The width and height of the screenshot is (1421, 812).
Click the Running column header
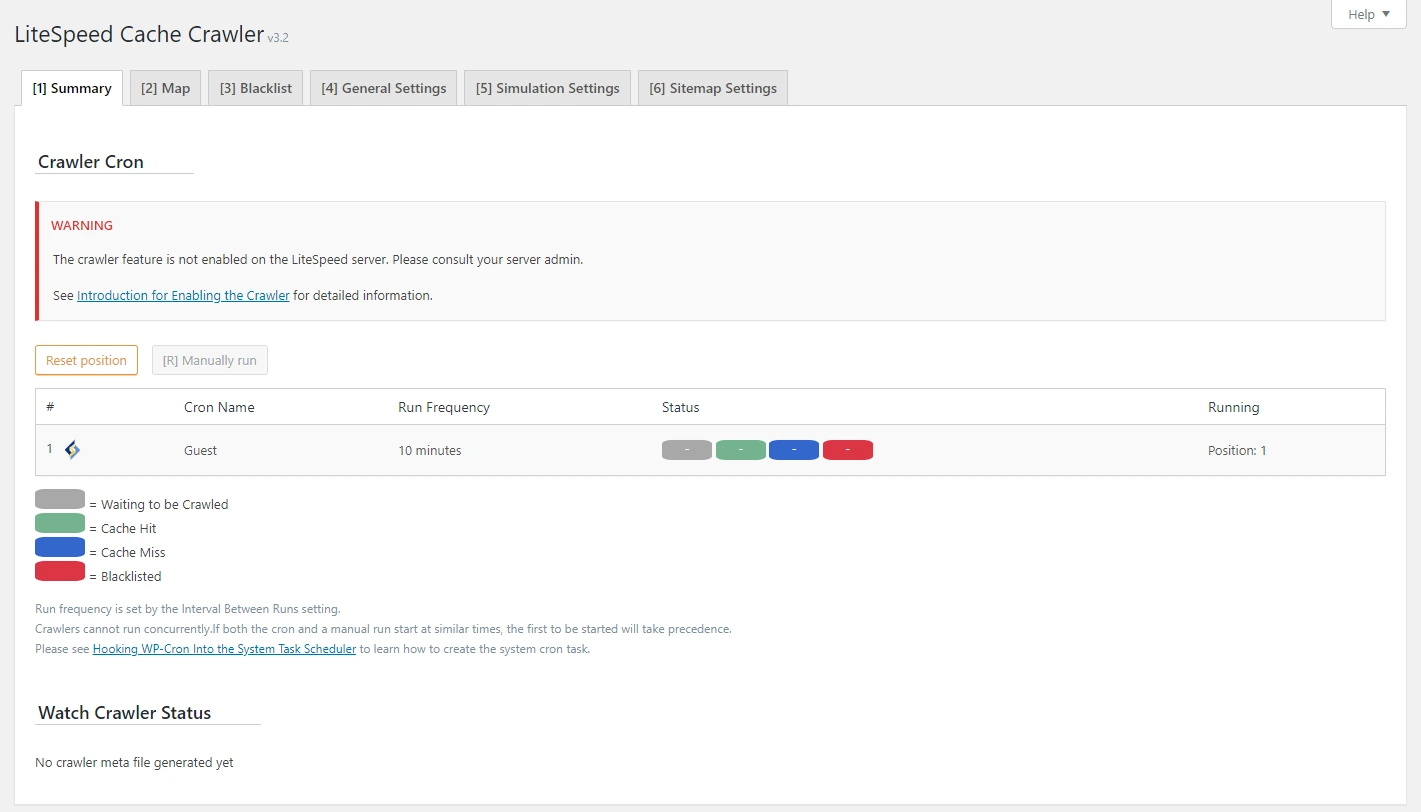tap(1234, 407)
